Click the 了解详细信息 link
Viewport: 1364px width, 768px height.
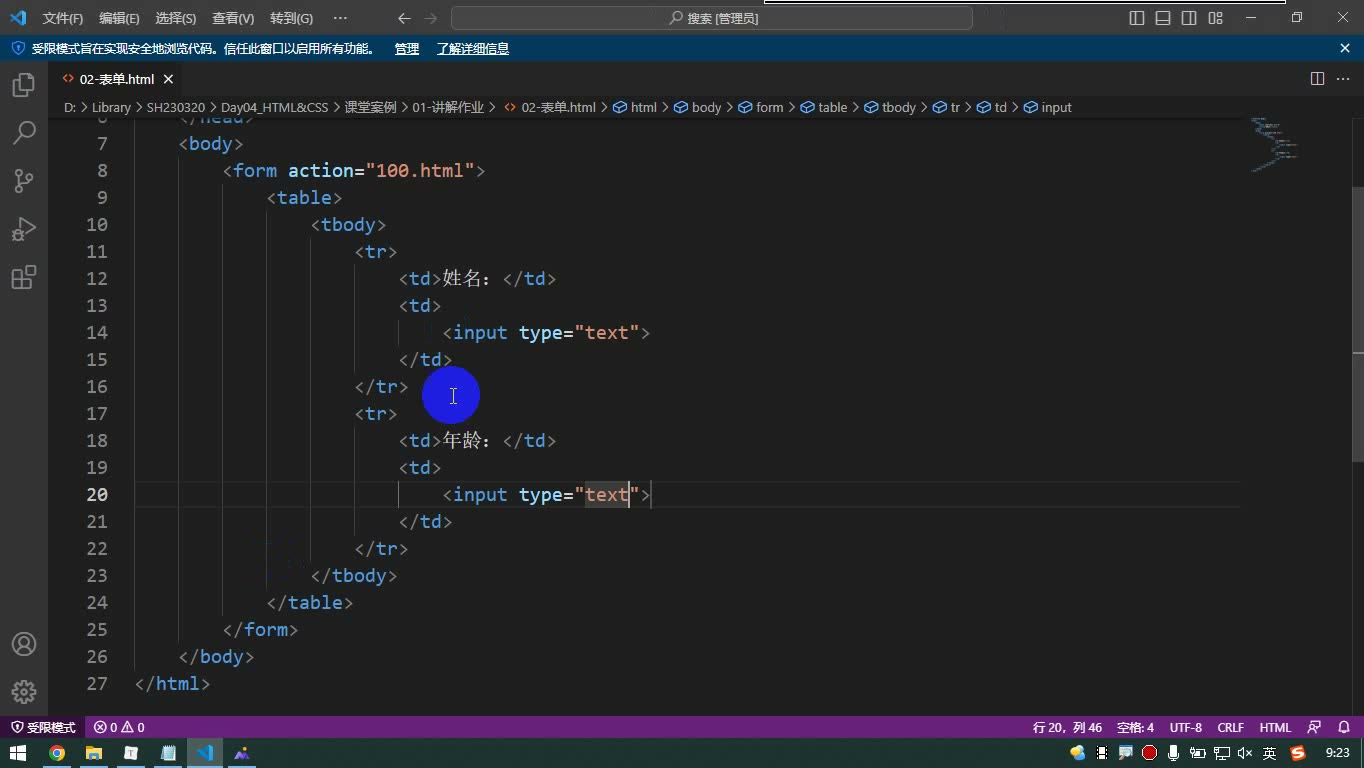pyautogui.click(x=473, y=48)
